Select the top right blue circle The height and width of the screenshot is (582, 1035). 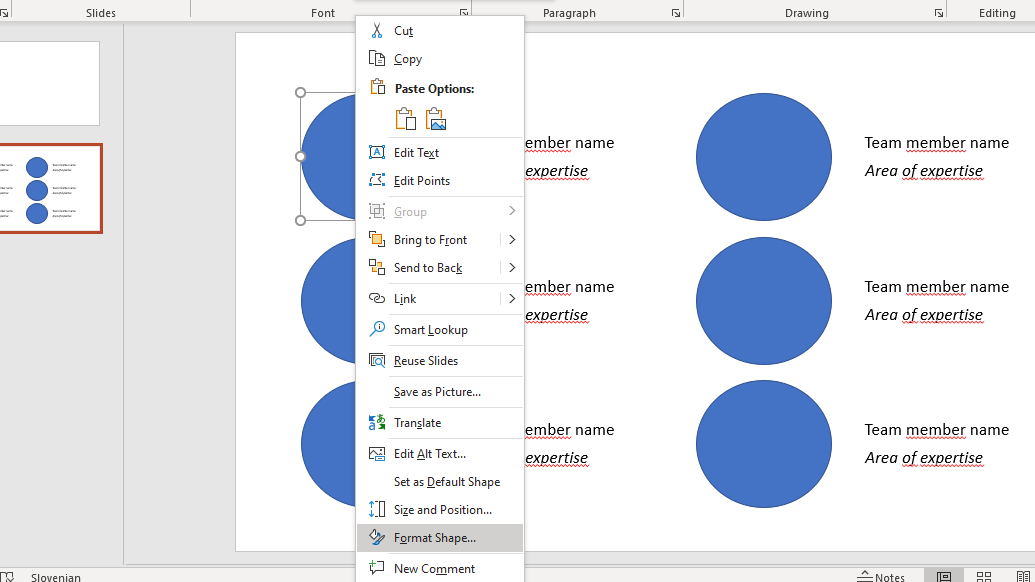764,156
